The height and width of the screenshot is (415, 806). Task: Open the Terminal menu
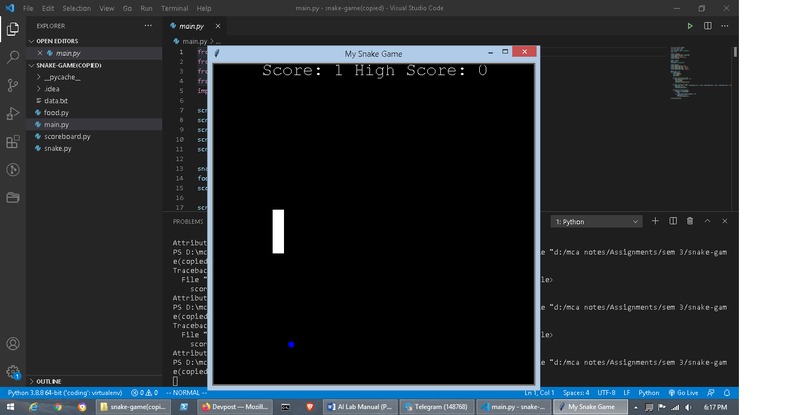(x=174, y=8)
